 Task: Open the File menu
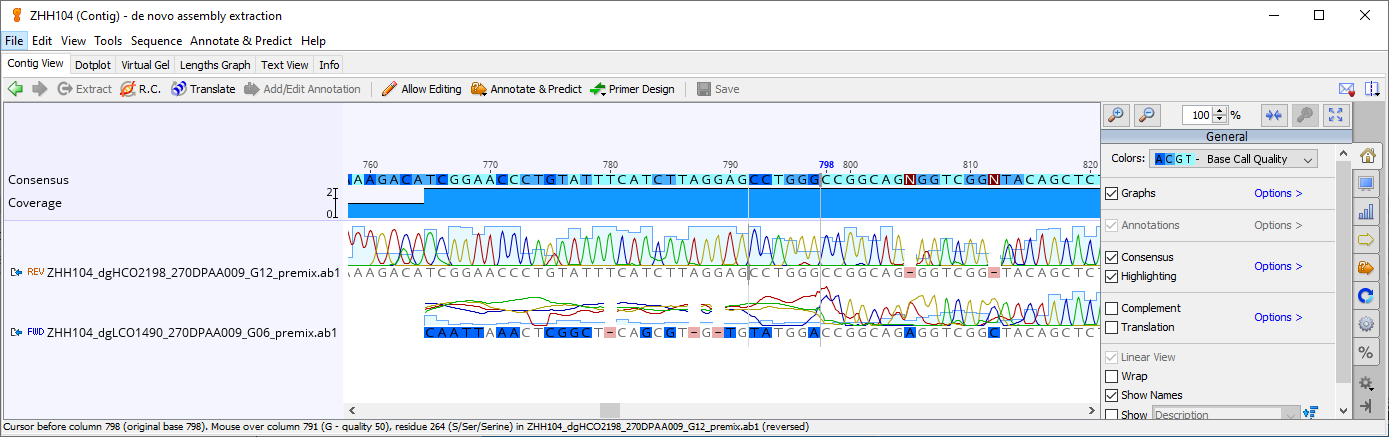(x=14, y=41)
